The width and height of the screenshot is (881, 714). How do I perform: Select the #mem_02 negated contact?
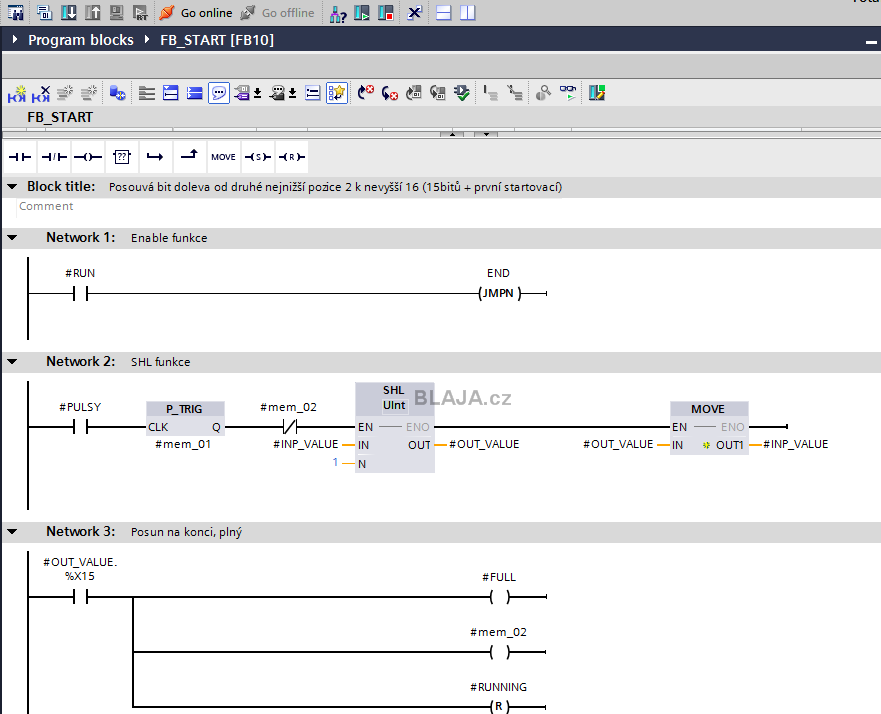[289, 428]
